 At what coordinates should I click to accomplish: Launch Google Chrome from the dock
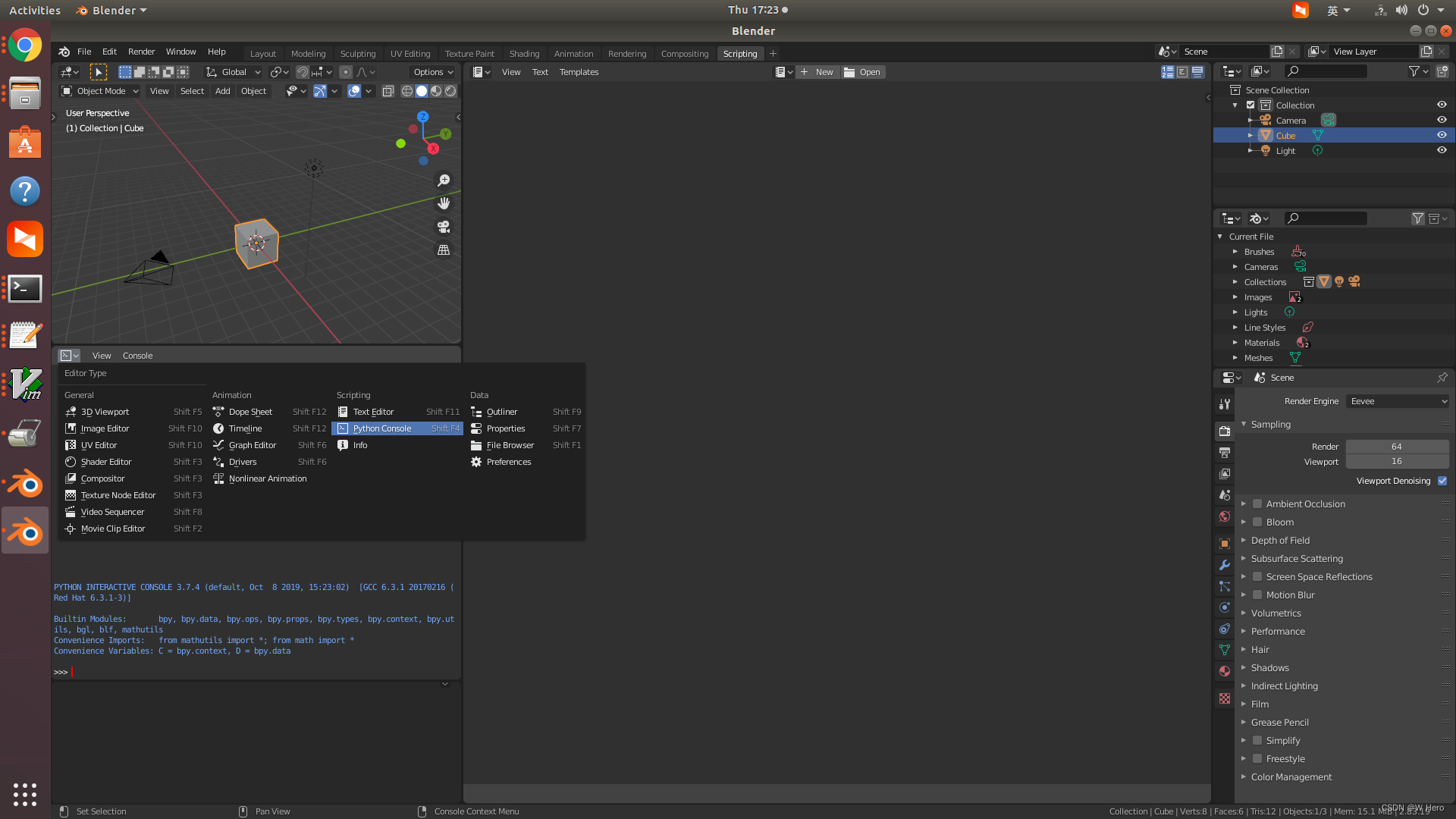pos(25,46)
